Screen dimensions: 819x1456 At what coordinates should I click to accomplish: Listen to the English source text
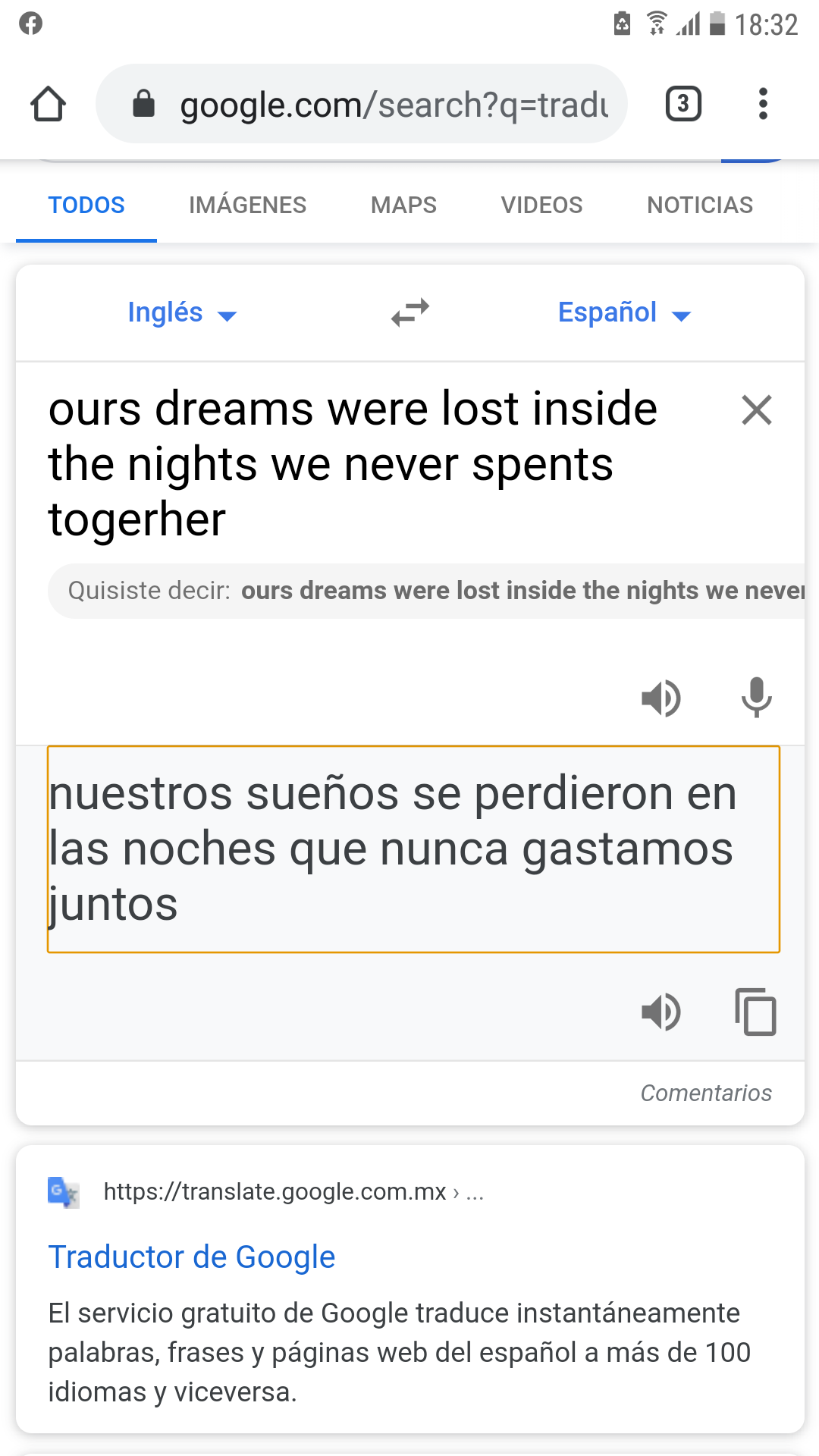[661, 698]
